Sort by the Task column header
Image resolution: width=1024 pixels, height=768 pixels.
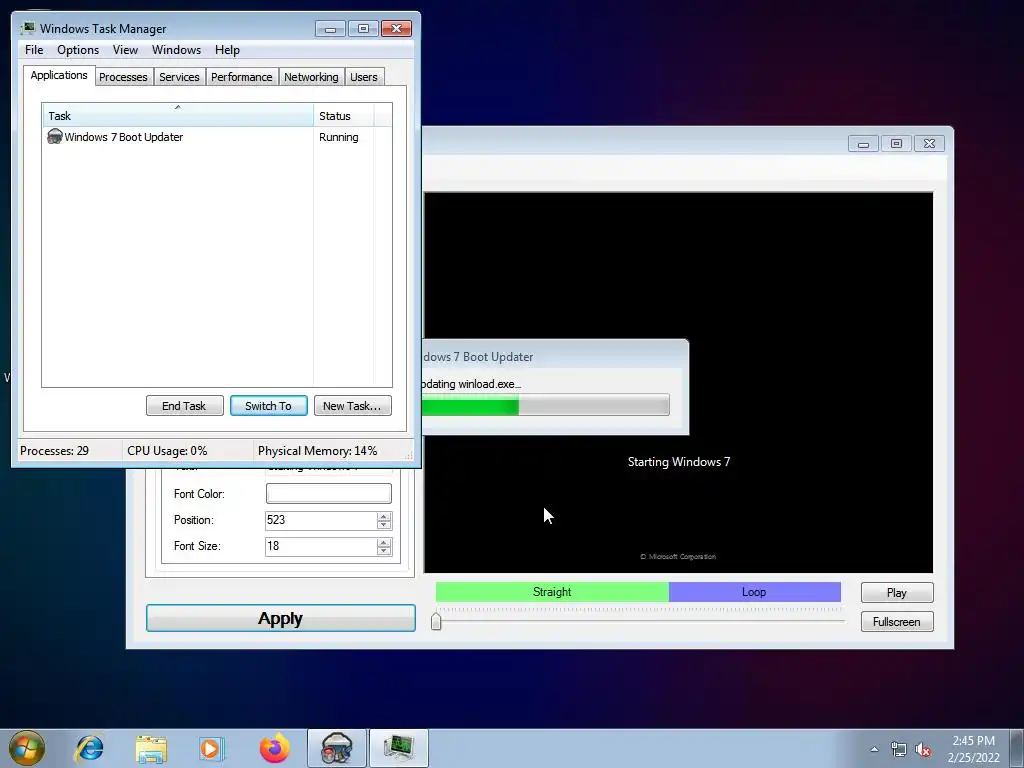coord(178,116)
